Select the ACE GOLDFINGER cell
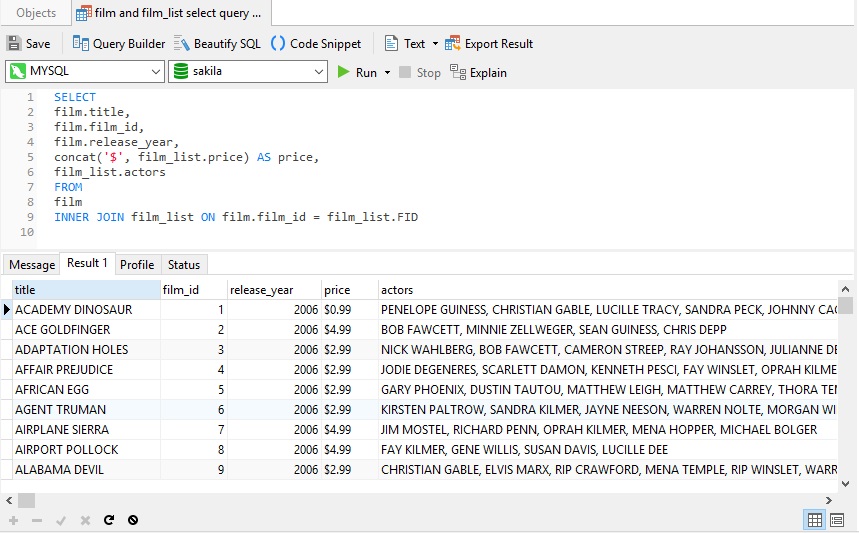This screenshot has width=859, height=533. [x=86, y=330]
